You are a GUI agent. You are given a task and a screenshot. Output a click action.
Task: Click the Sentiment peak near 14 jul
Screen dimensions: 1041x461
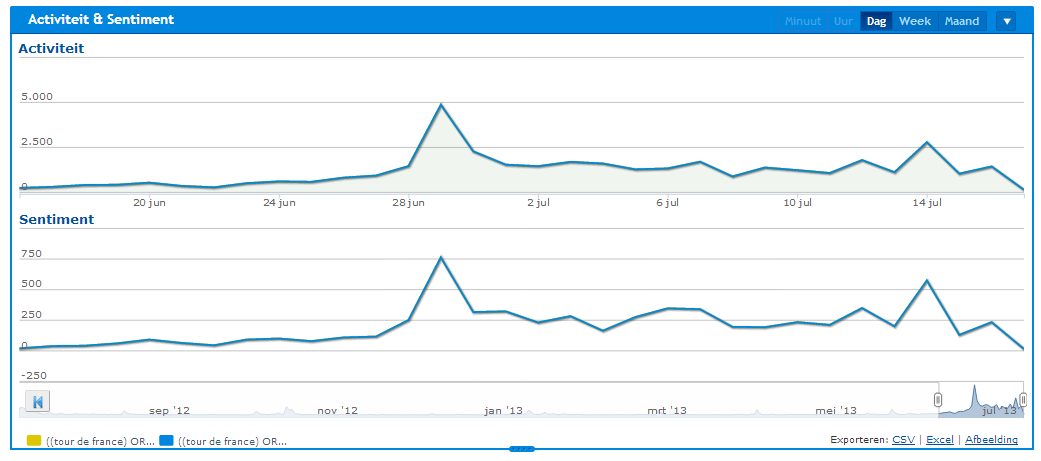(x=927, y=281)
